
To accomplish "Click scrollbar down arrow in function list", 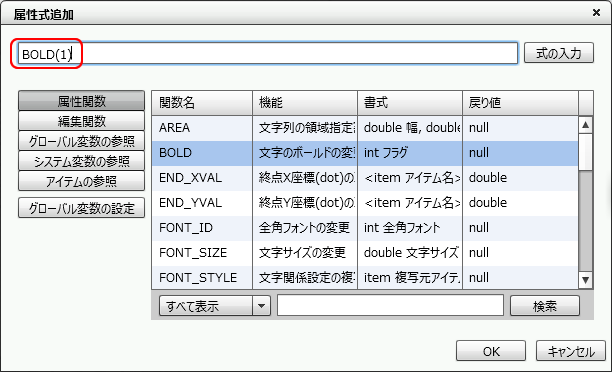I will pyautogui.click(x=585, y=280).
